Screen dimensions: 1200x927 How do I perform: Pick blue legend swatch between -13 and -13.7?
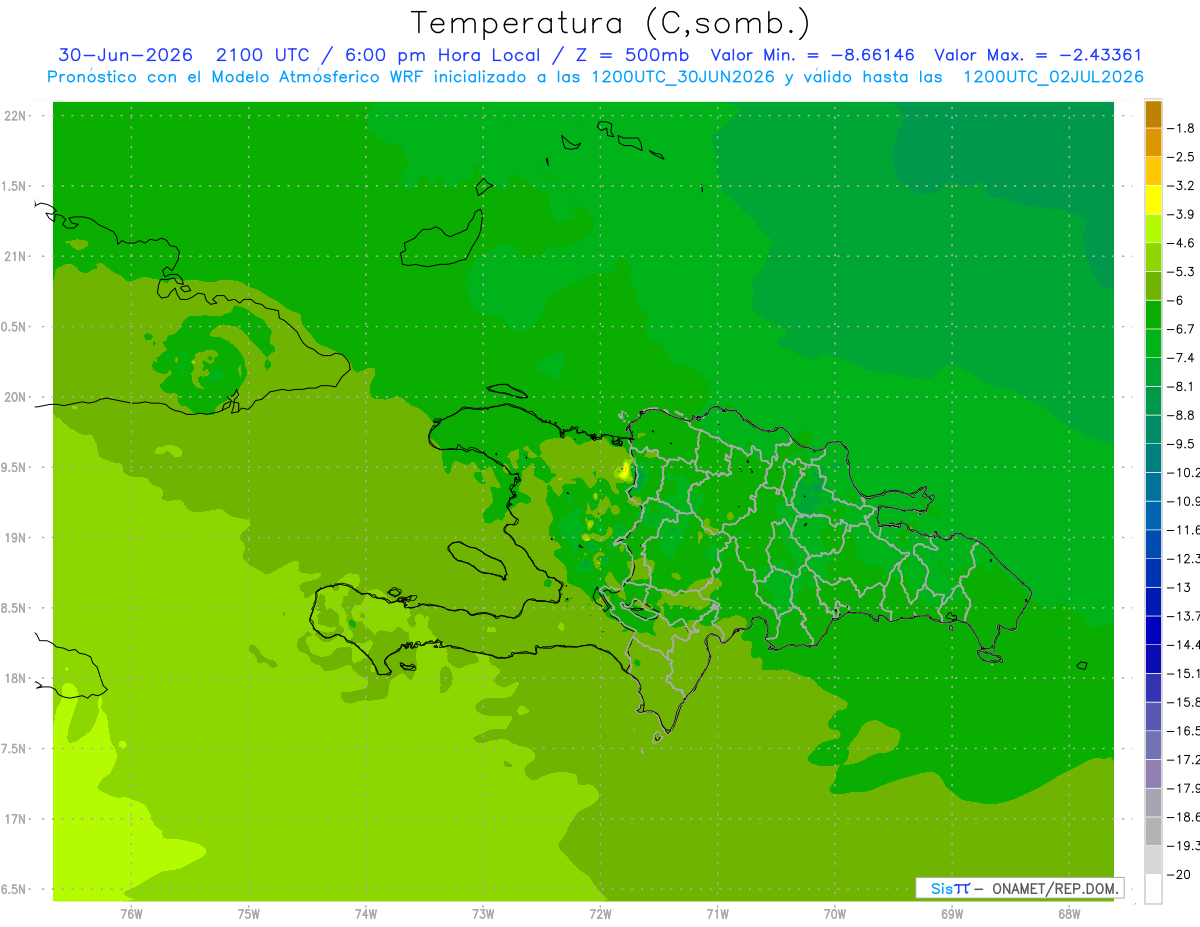tap(1154, 602)
